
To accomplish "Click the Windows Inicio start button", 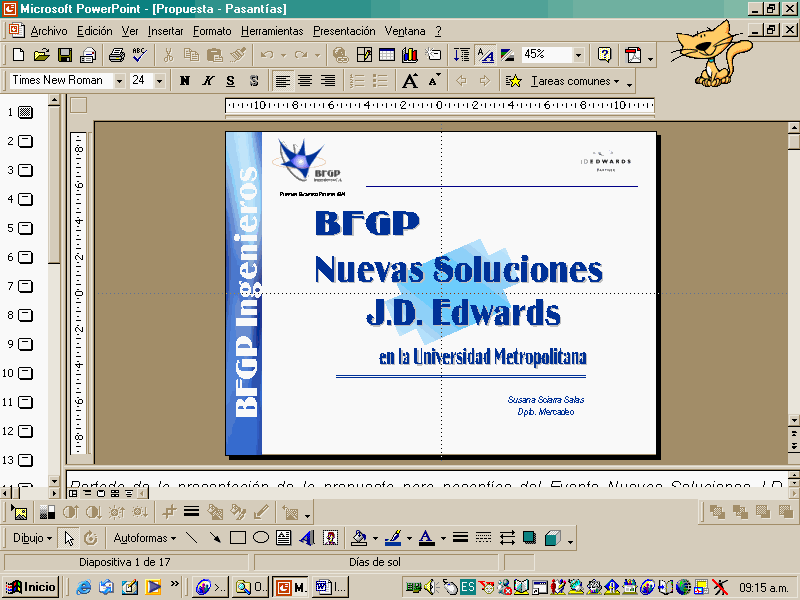I will point(31,587).
